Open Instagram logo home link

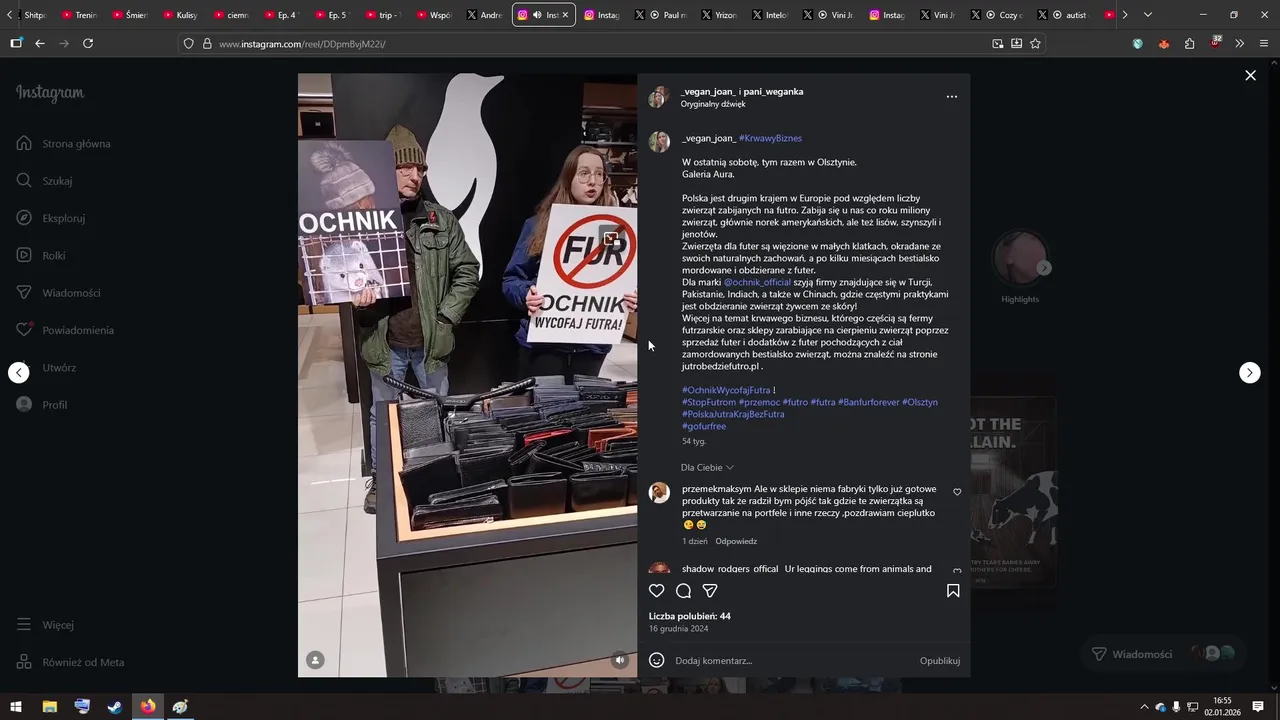(50, 93)
